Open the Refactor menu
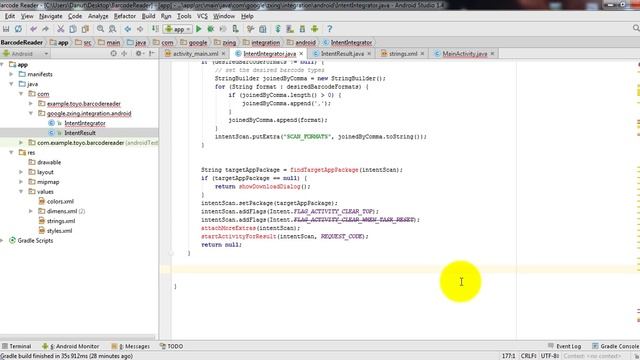 coord(124,16)
